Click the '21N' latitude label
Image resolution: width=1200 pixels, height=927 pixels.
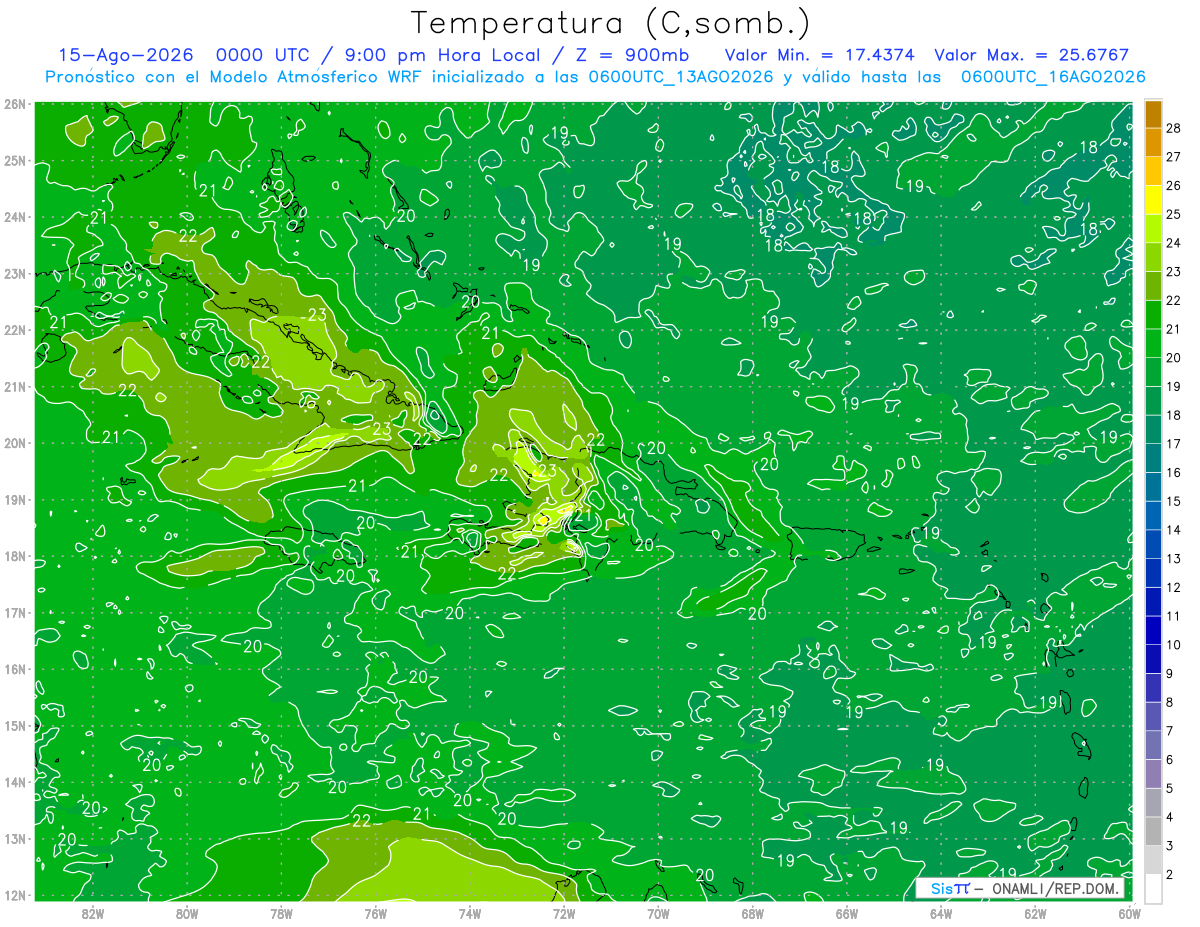(x=15, y=386)
